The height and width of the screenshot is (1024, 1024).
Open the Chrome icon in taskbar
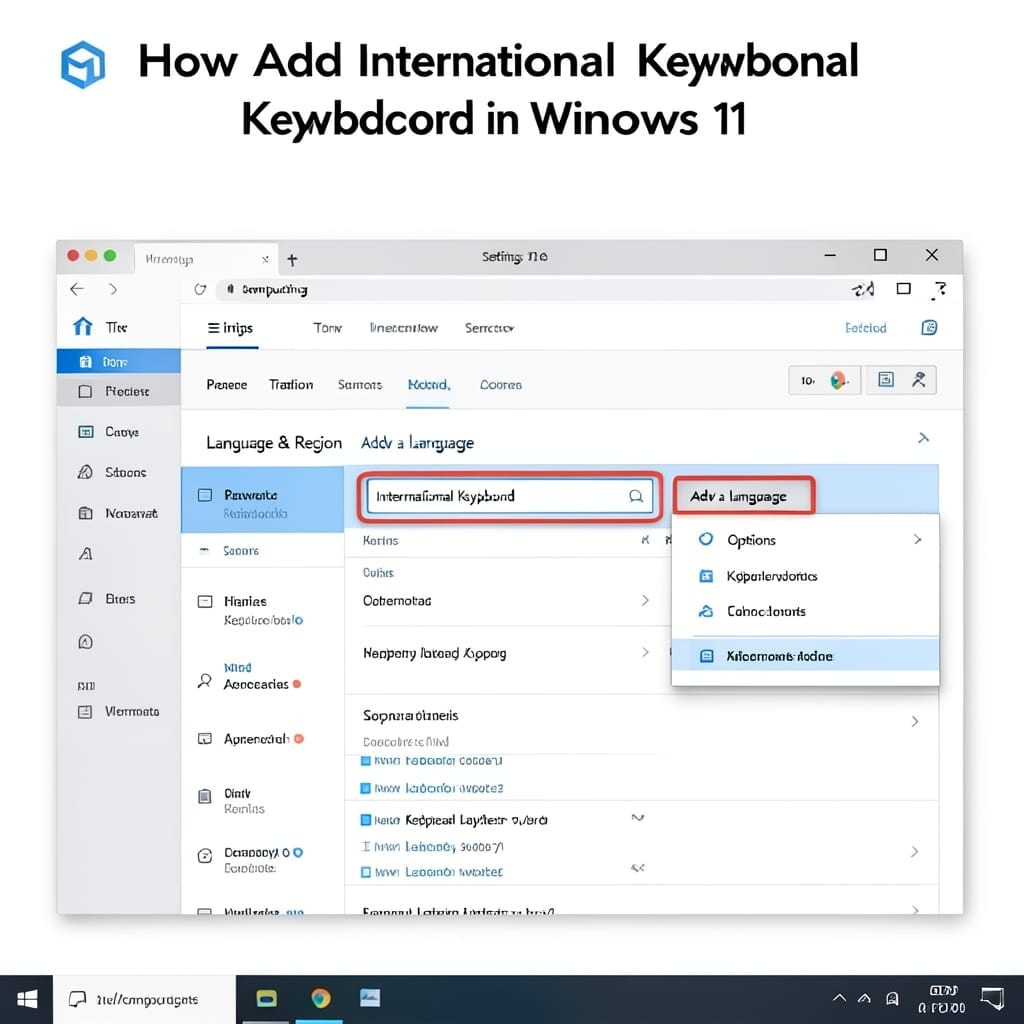coord(321,998)
